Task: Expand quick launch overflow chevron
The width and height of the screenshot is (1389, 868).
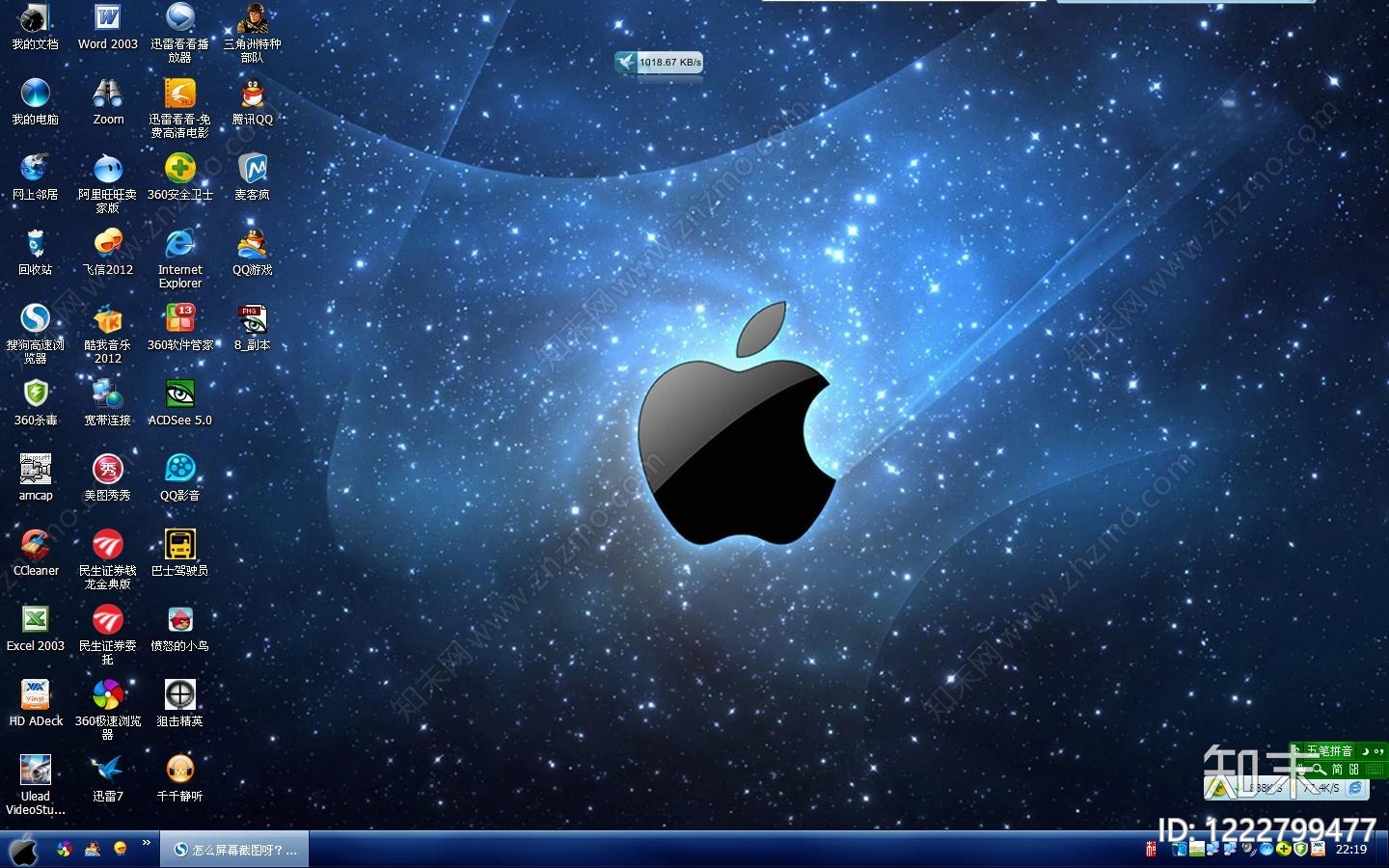Action: click(x=147, y=843)
